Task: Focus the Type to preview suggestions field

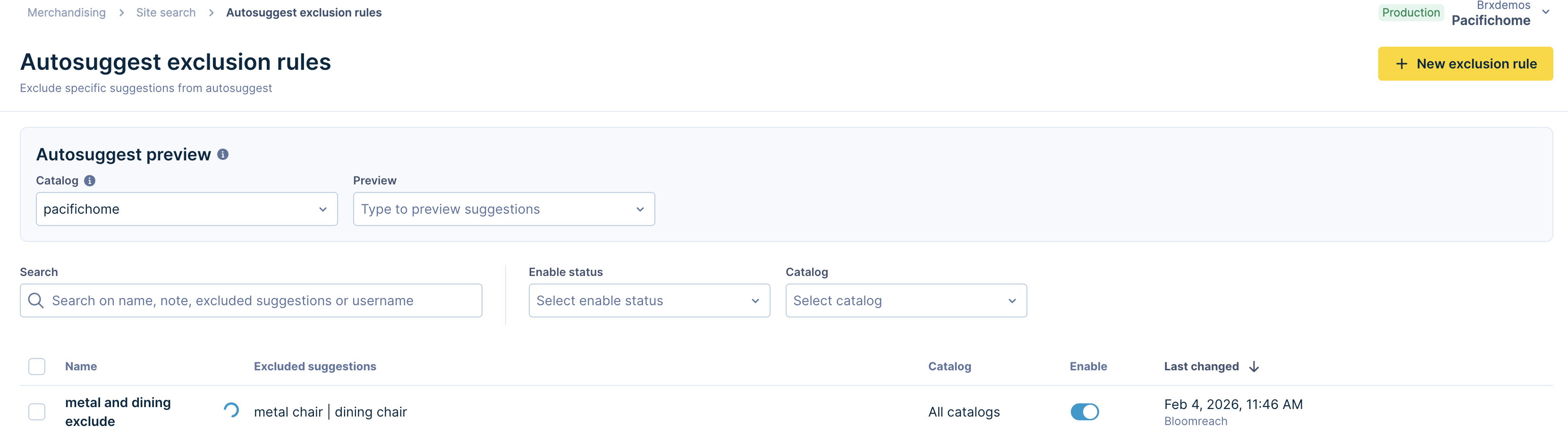Action: [496, 209]
